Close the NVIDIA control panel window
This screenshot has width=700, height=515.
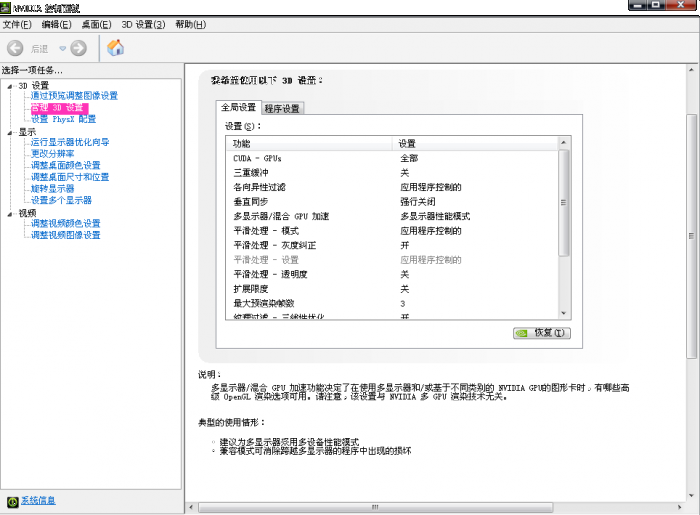click(681, 5)
